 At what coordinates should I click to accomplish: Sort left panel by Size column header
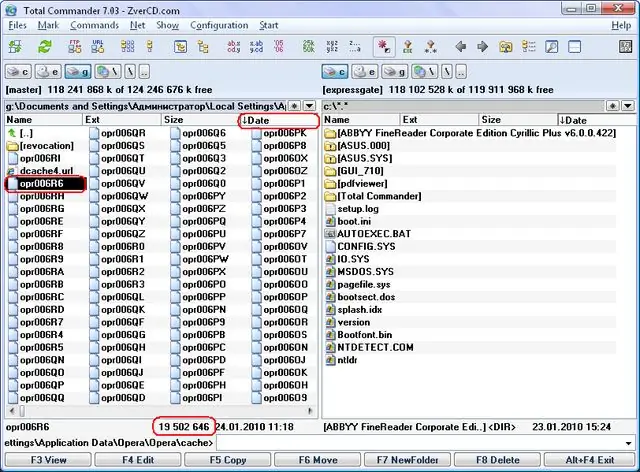click(x=200, y=120)
